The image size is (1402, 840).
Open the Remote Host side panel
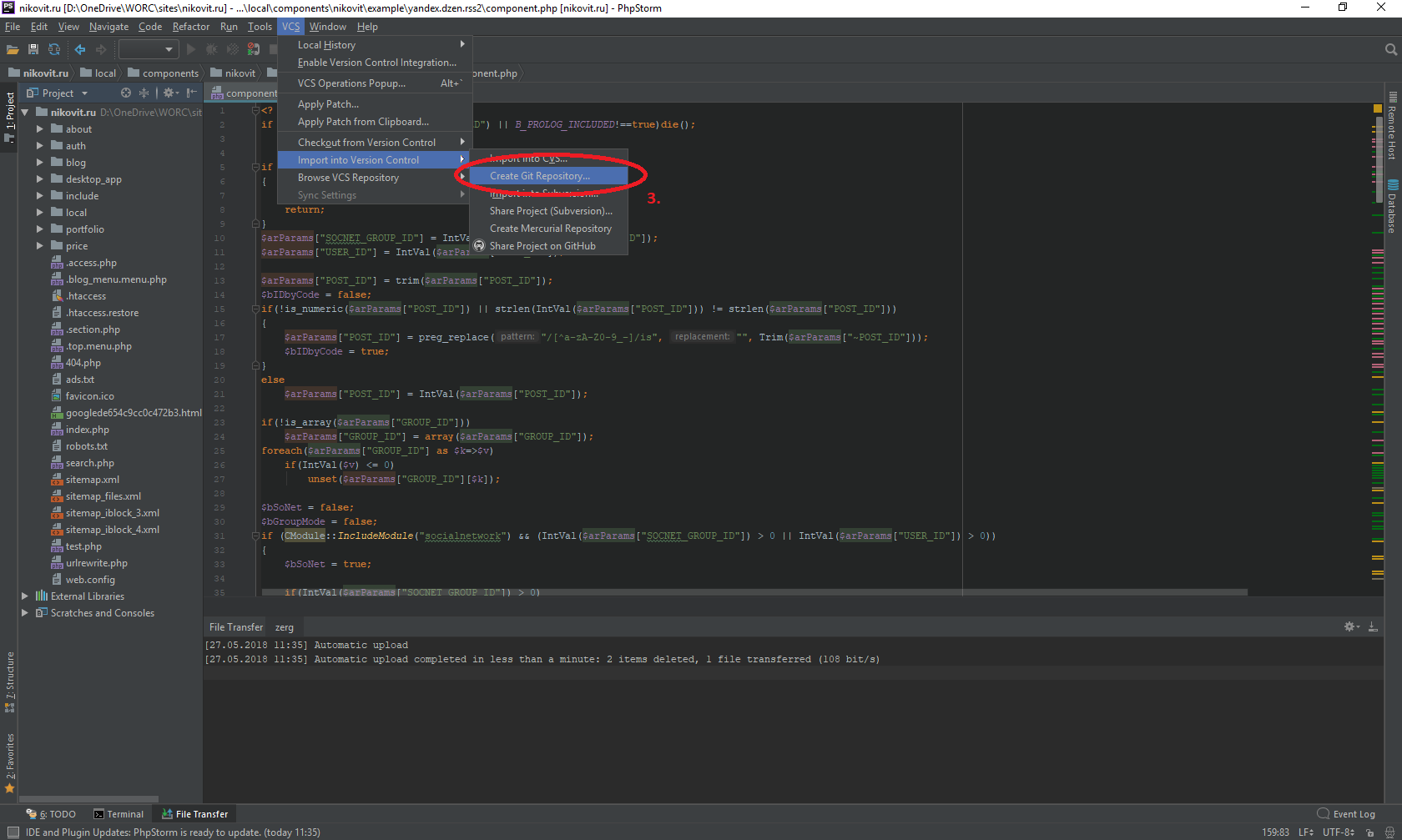coord(1392,127)
